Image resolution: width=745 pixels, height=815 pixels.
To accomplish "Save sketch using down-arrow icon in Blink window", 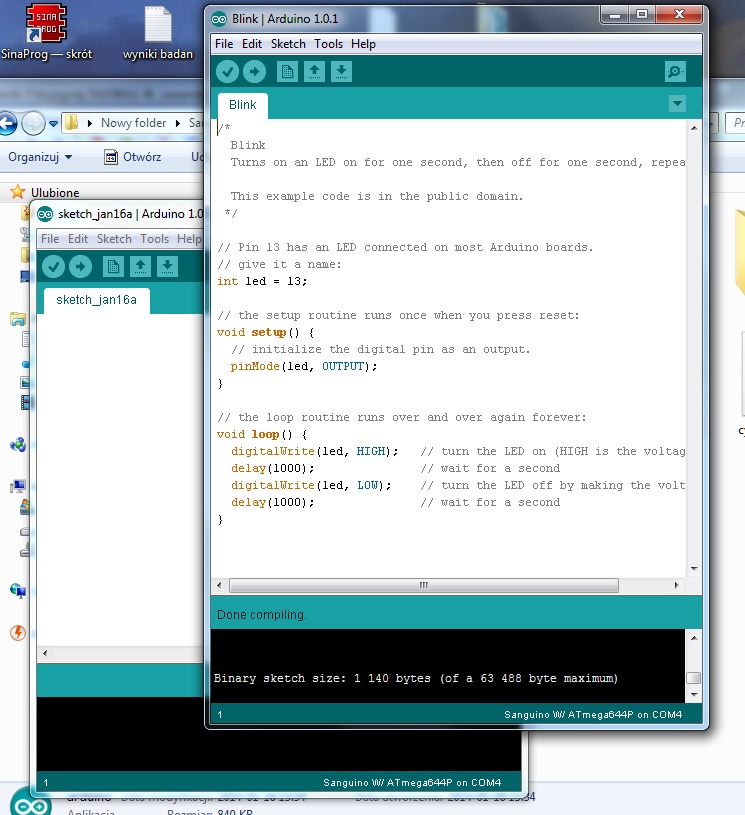I will [341, 72].
